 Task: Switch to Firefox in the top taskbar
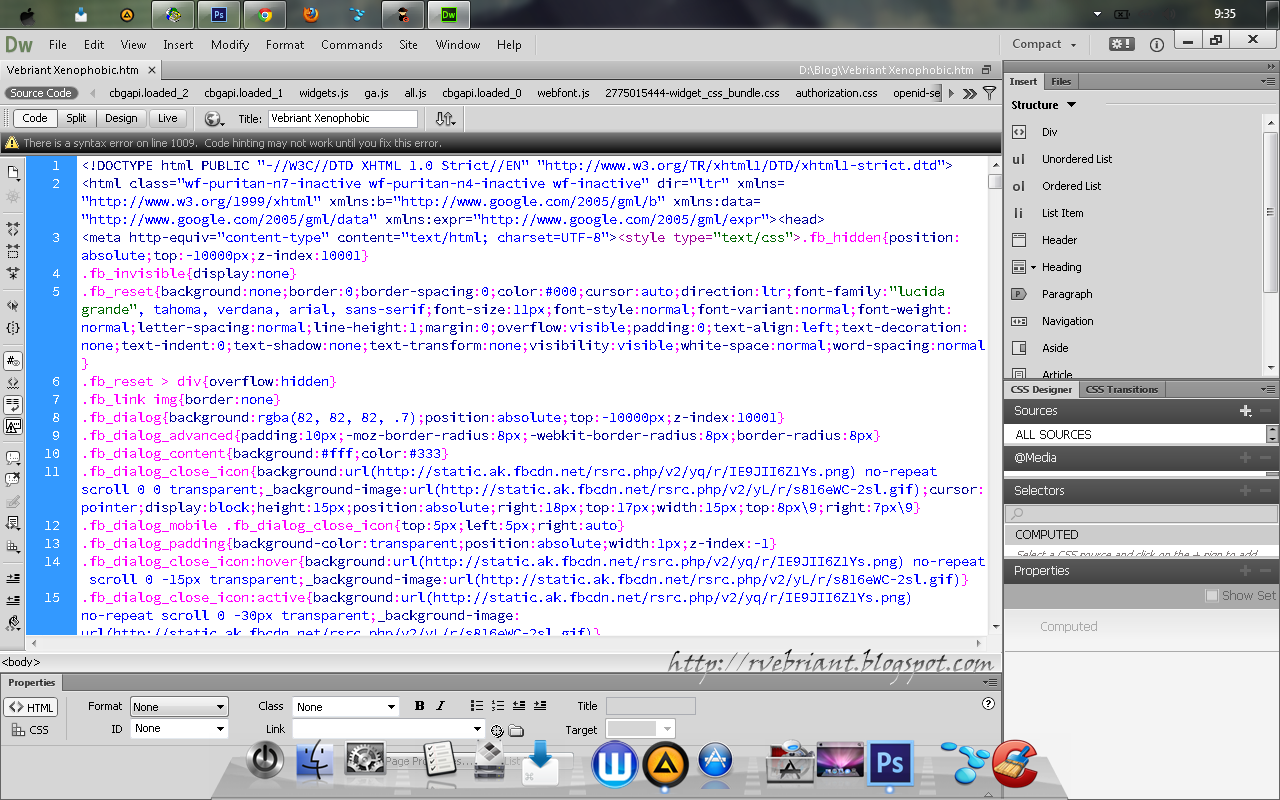coord(311,14)
